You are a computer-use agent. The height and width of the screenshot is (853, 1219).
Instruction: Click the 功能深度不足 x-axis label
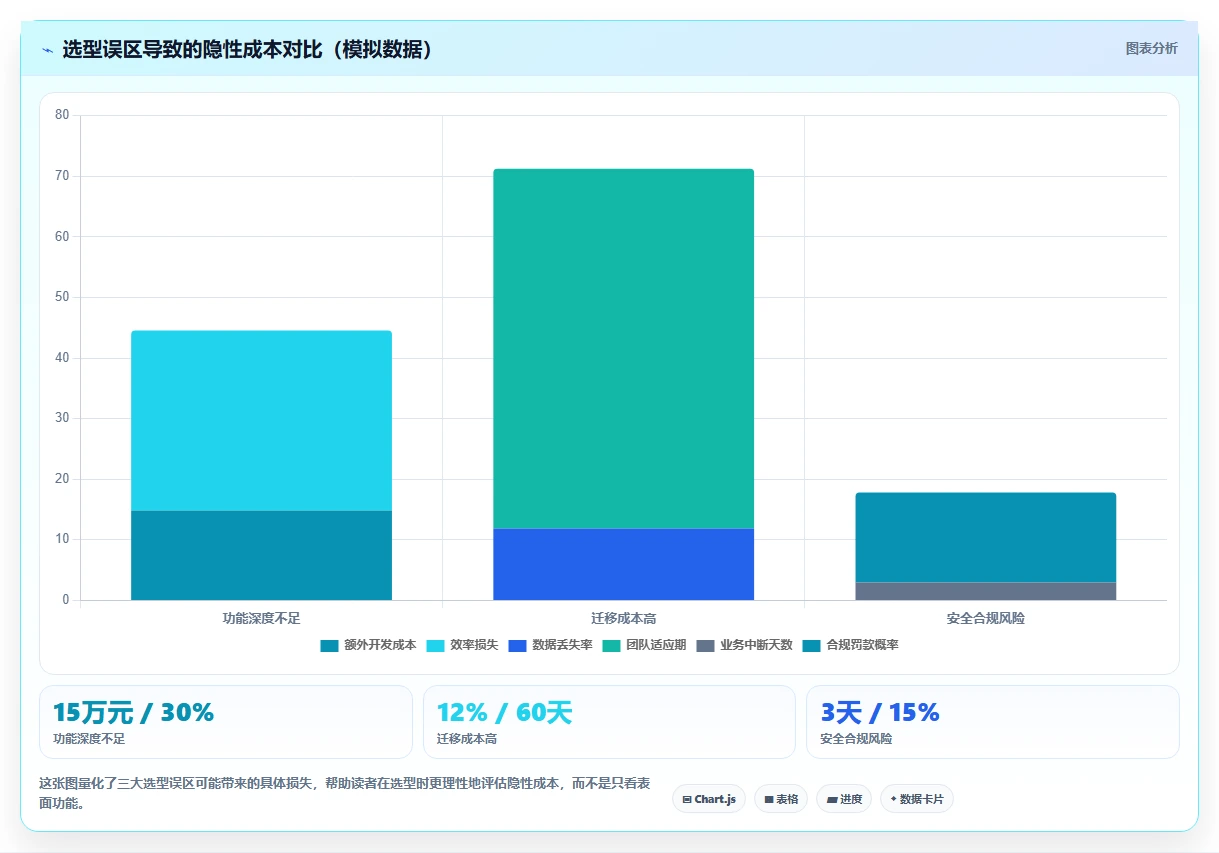tap(261, 618)
